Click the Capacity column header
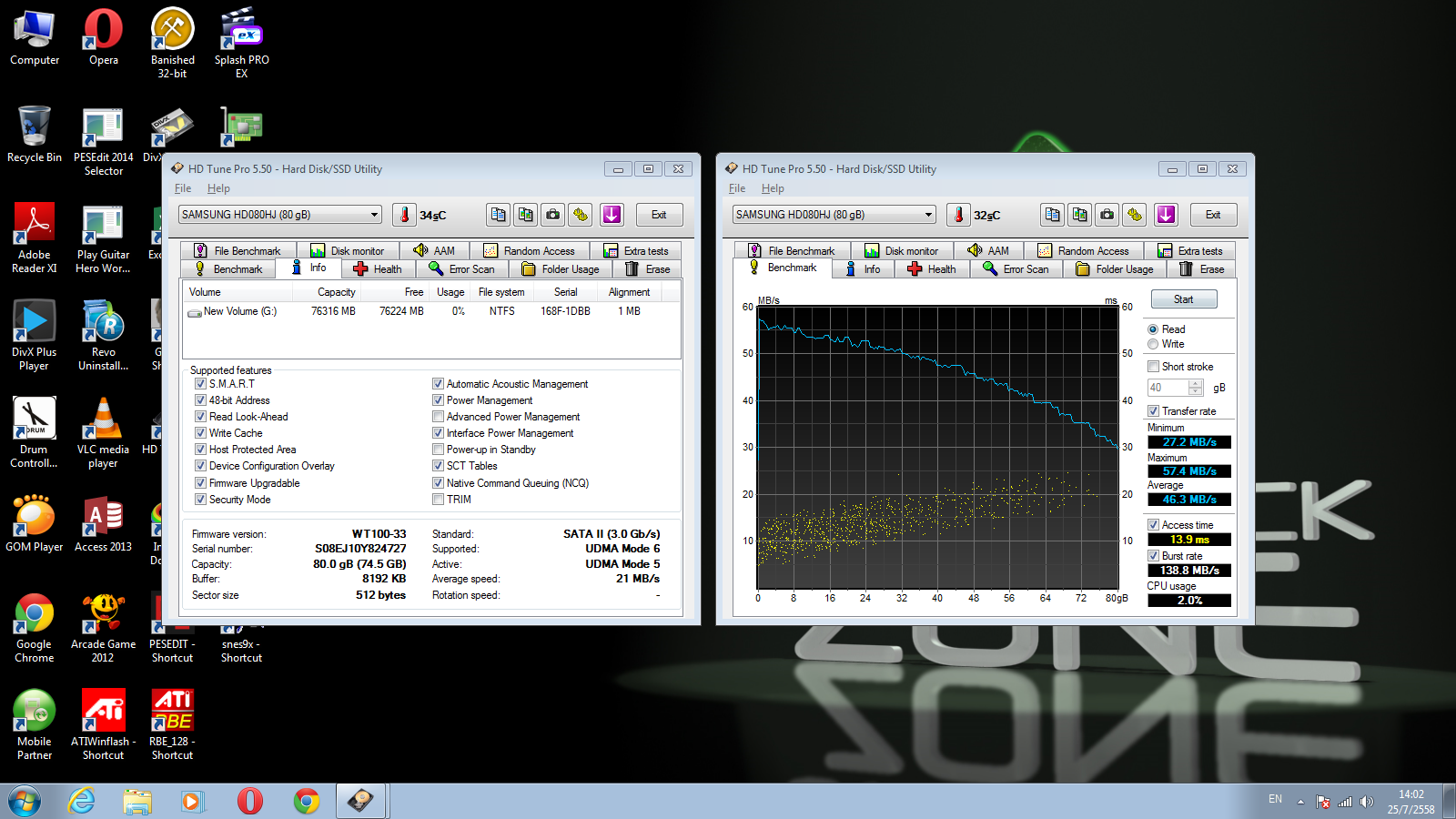 coord(326,292)
